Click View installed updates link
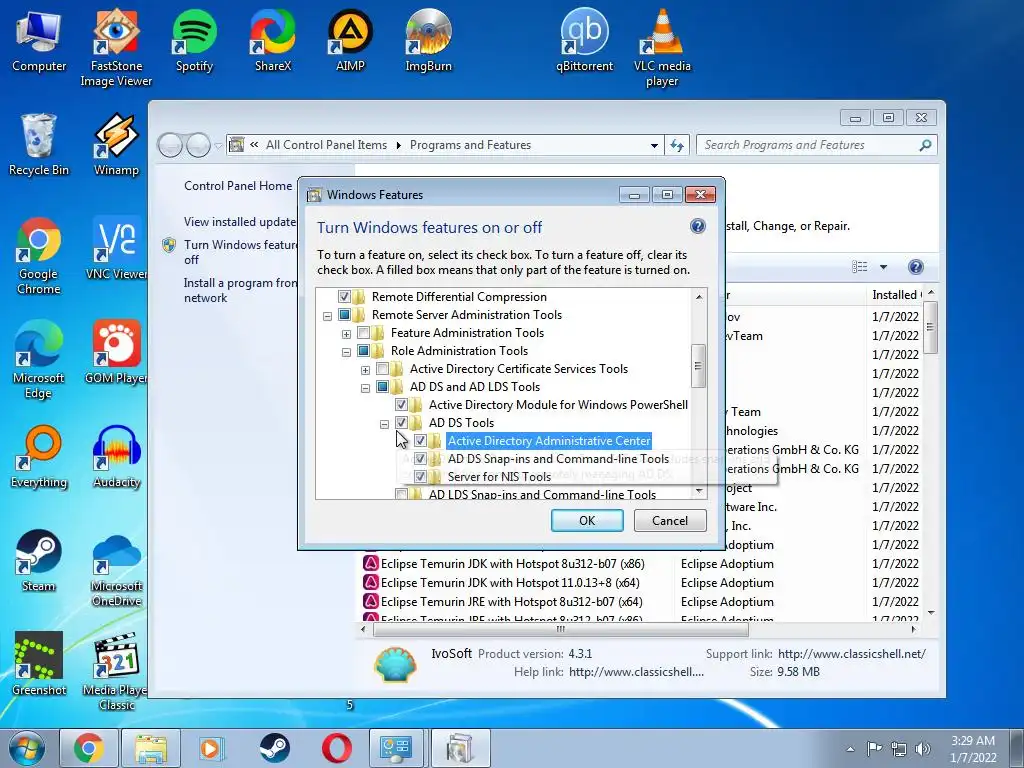Viewport: 1024px width, 768px height. [x=240, y=222]
